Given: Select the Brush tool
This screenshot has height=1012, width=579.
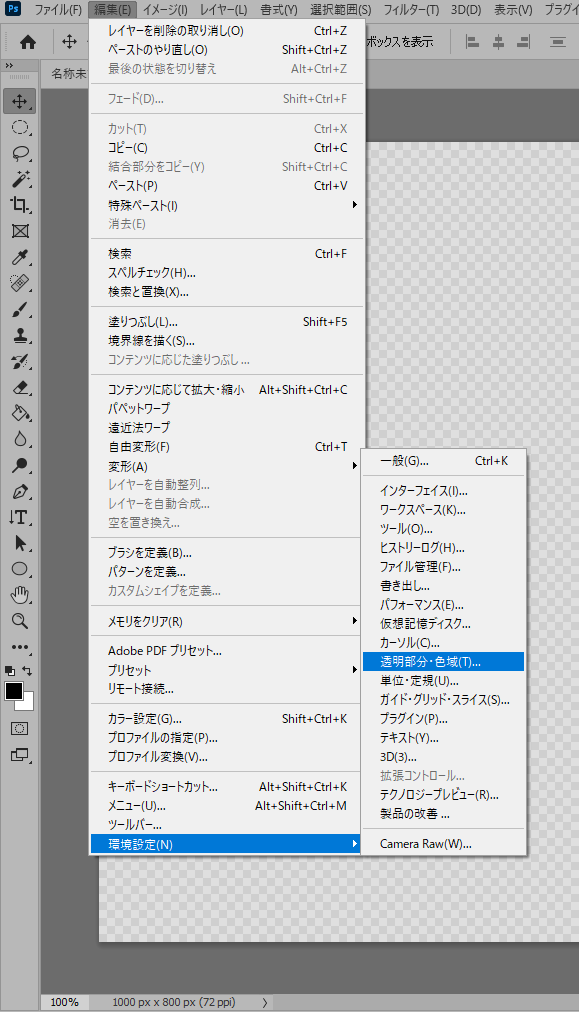Looking at the screenshot, I should 20,309.
